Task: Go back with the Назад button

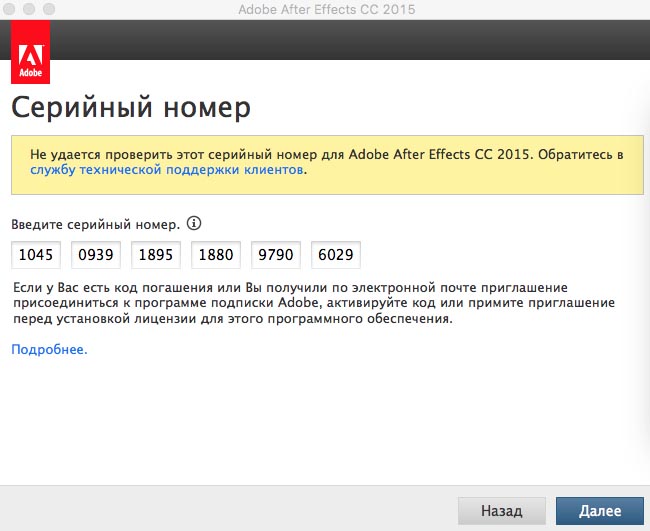Action: 502,511
